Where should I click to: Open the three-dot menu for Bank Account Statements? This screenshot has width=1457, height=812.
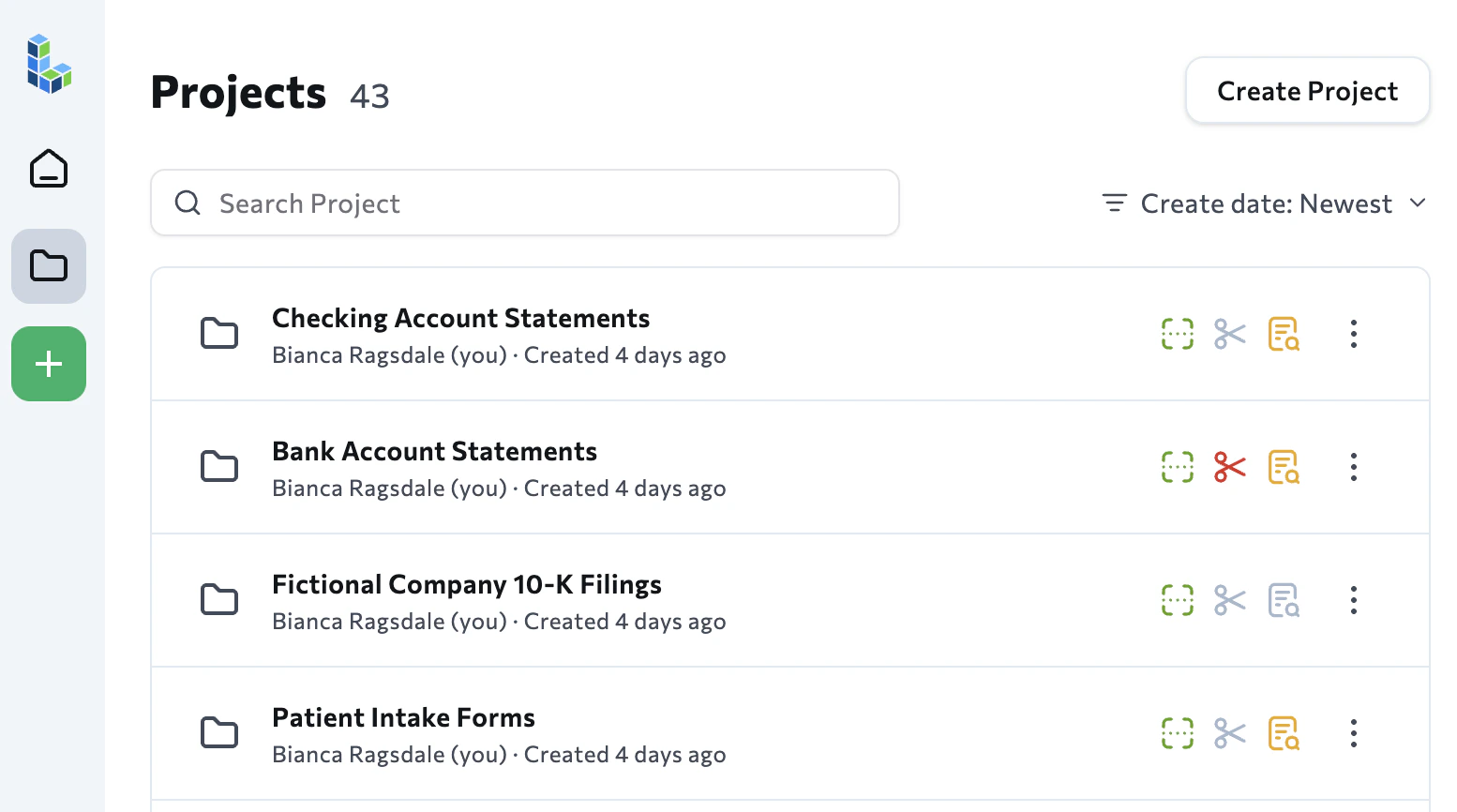click(x=1353, y=466)
